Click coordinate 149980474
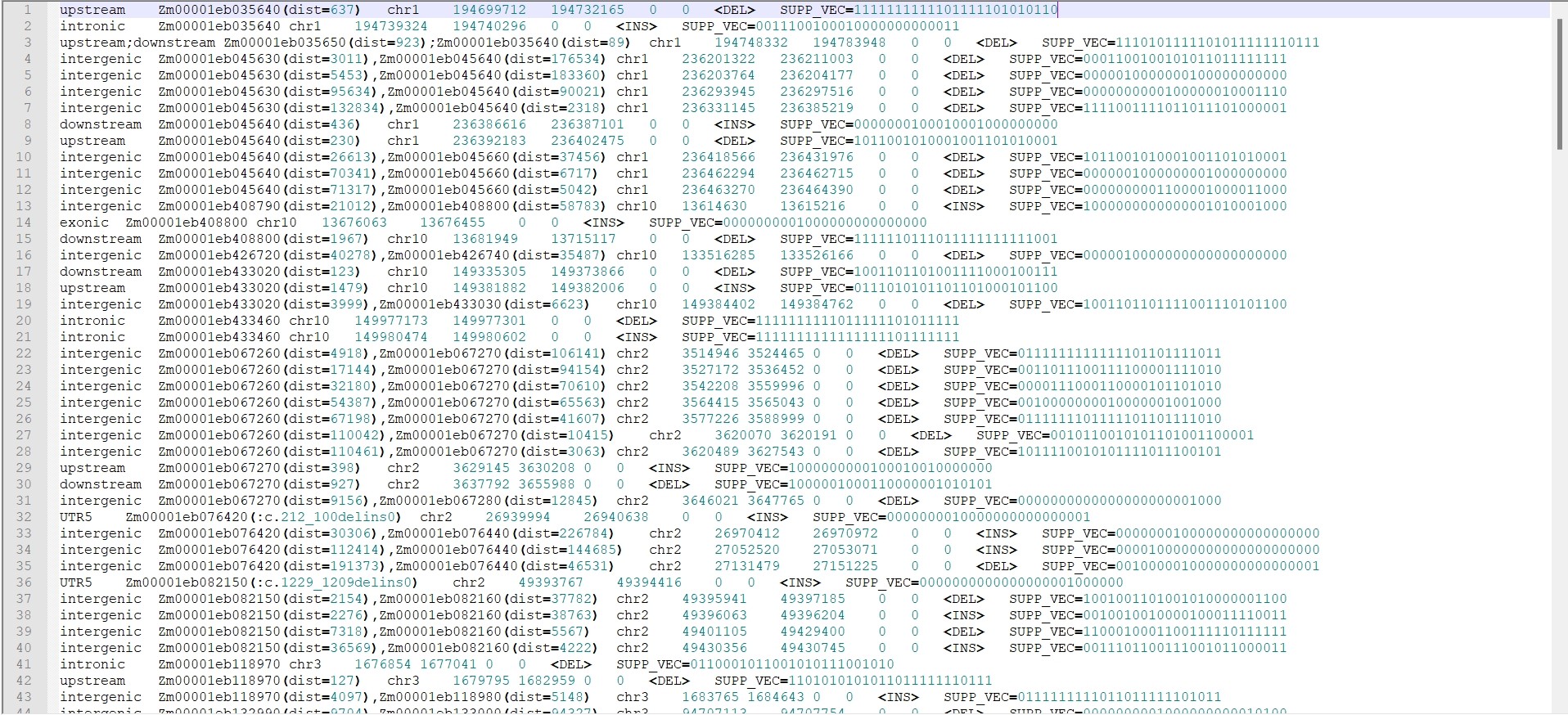1568x715 pixels. [391, 337]
